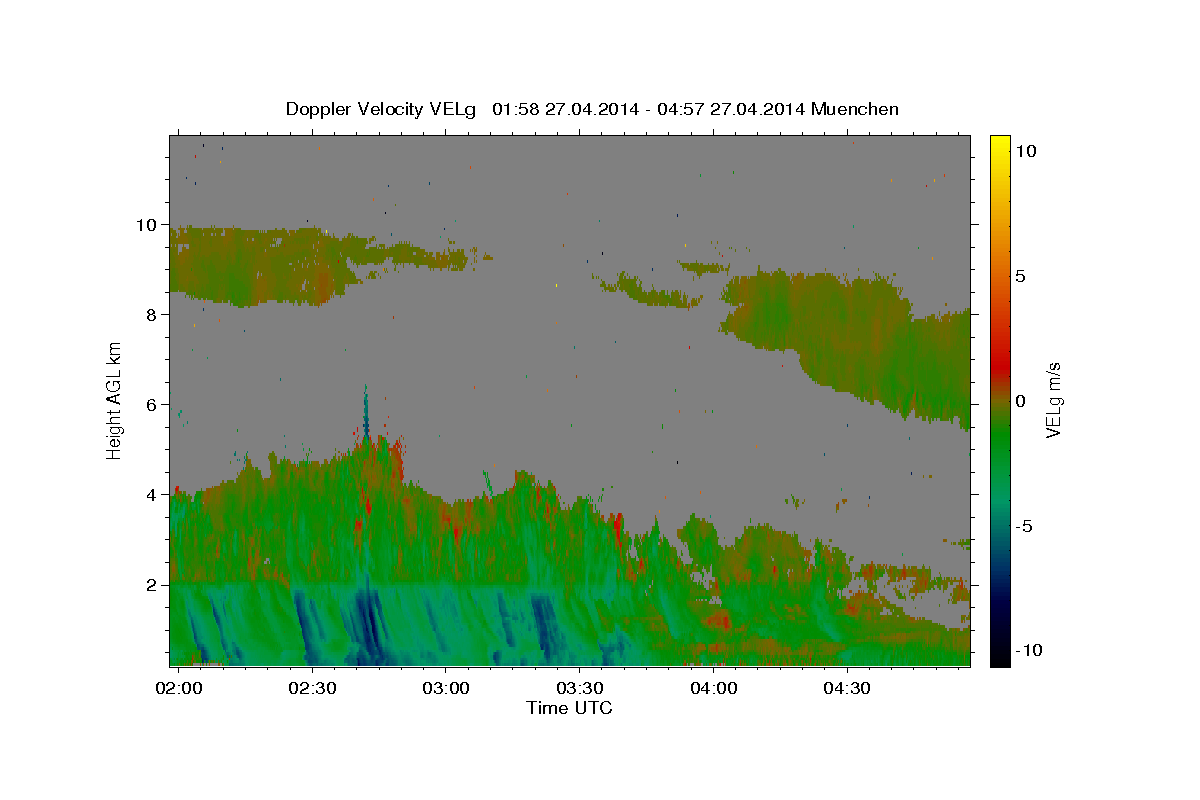
Task: Click the 02:30 time tick label
Action: point(311,689)
